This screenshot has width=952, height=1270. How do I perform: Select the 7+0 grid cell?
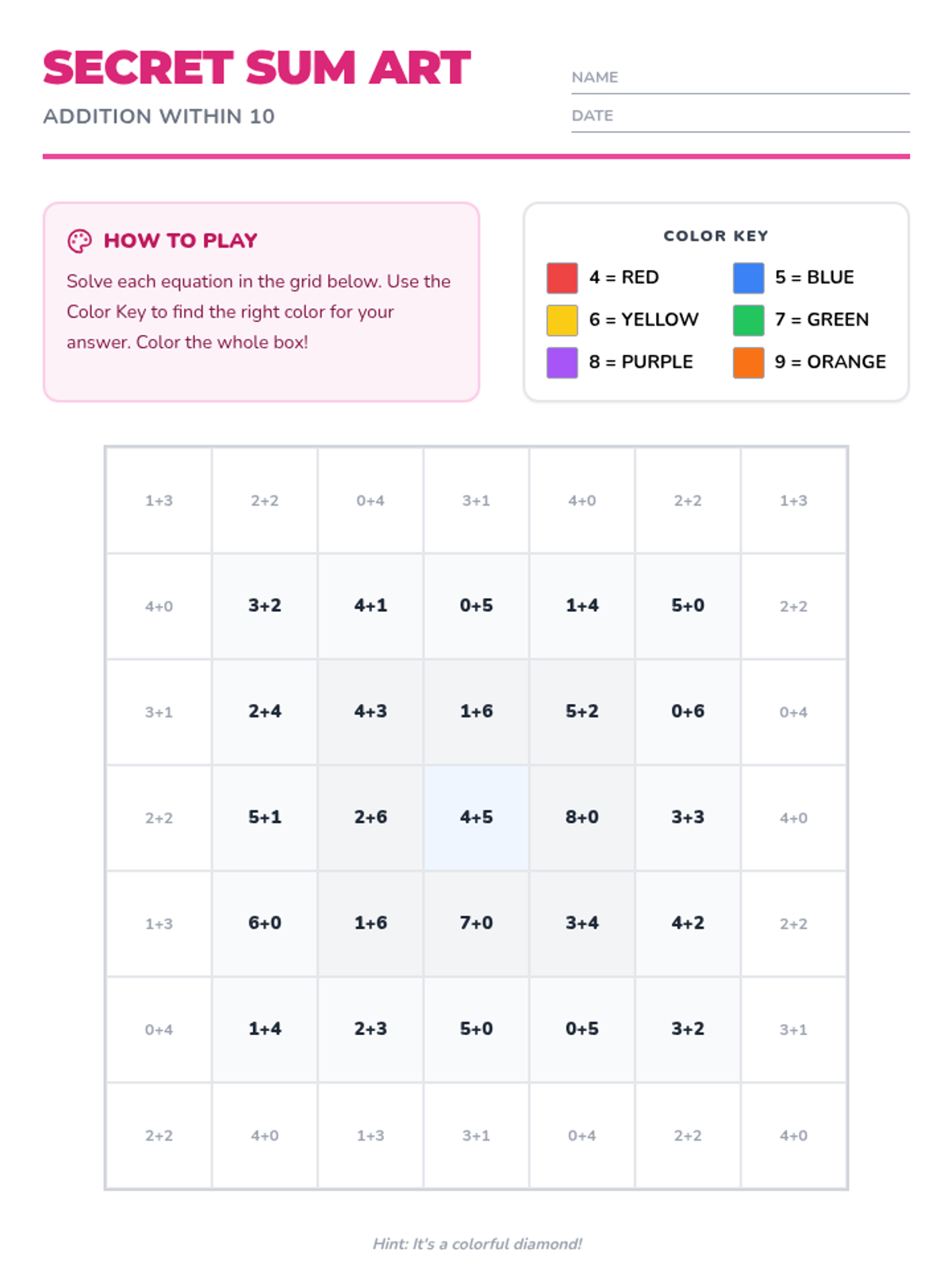(476, 923)
